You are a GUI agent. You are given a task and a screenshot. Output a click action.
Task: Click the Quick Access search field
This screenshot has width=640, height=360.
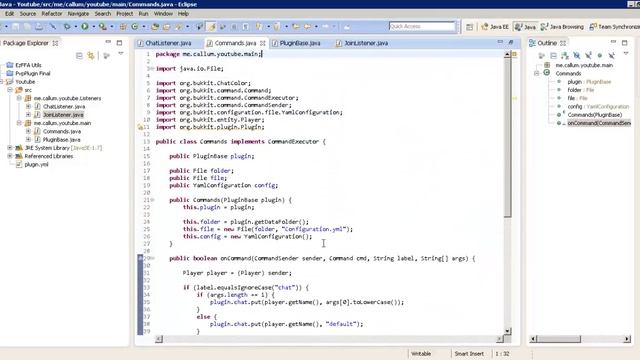point(422,27)
